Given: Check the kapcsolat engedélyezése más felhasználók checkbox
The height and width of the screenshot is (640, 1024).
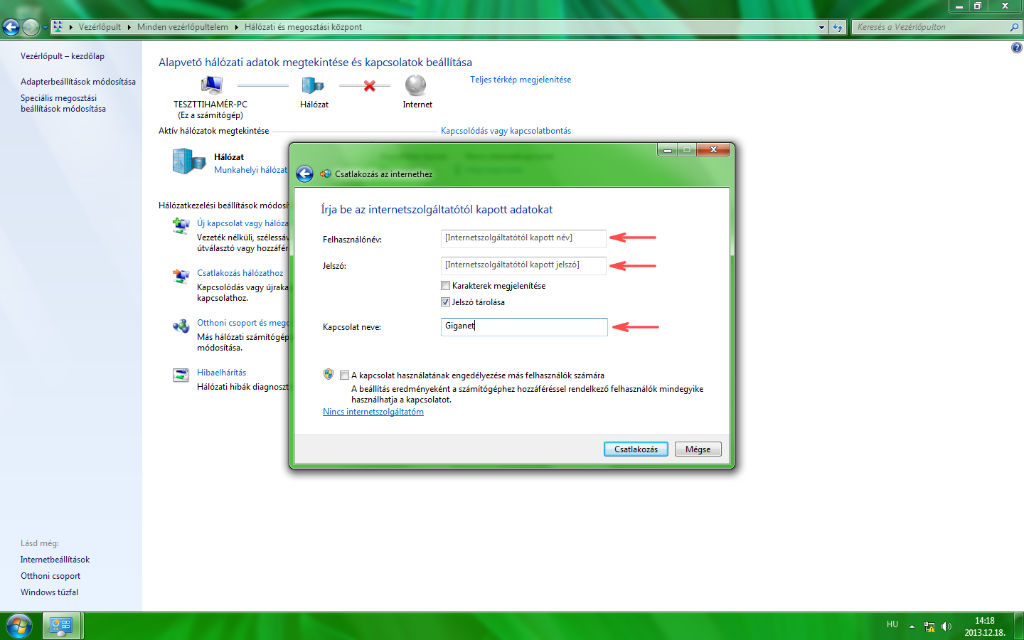Looking at the screenshot, I should (x=345, y=375).
